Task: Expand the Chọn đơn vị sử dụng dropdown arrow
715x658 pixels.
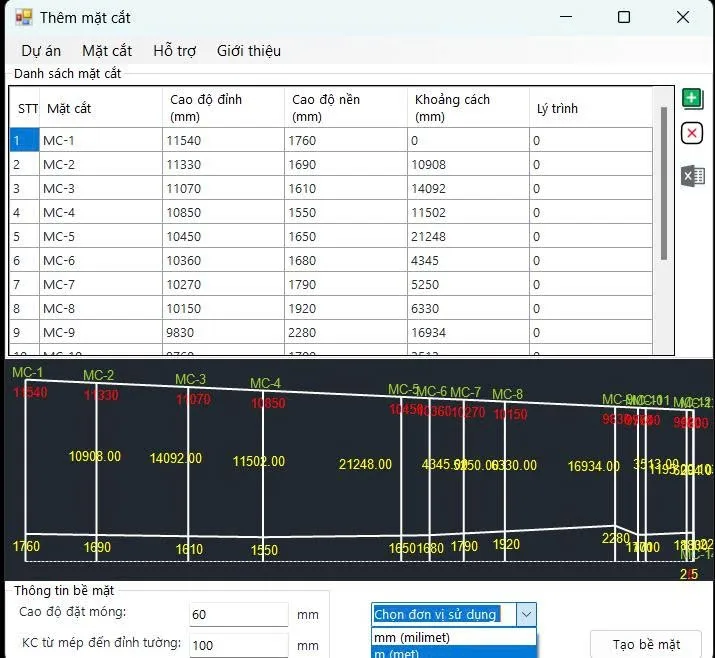Action: coord(526,615)
